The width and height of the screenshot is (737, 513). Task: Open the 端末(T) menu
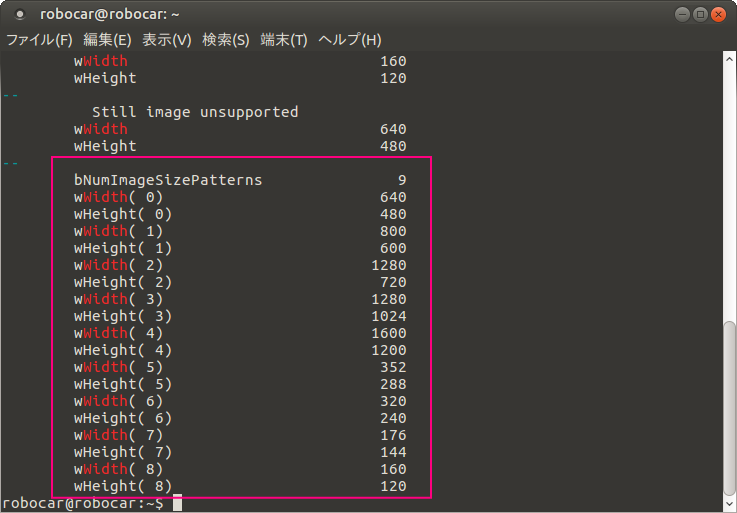pyautogui.click(x=284, y=40)
